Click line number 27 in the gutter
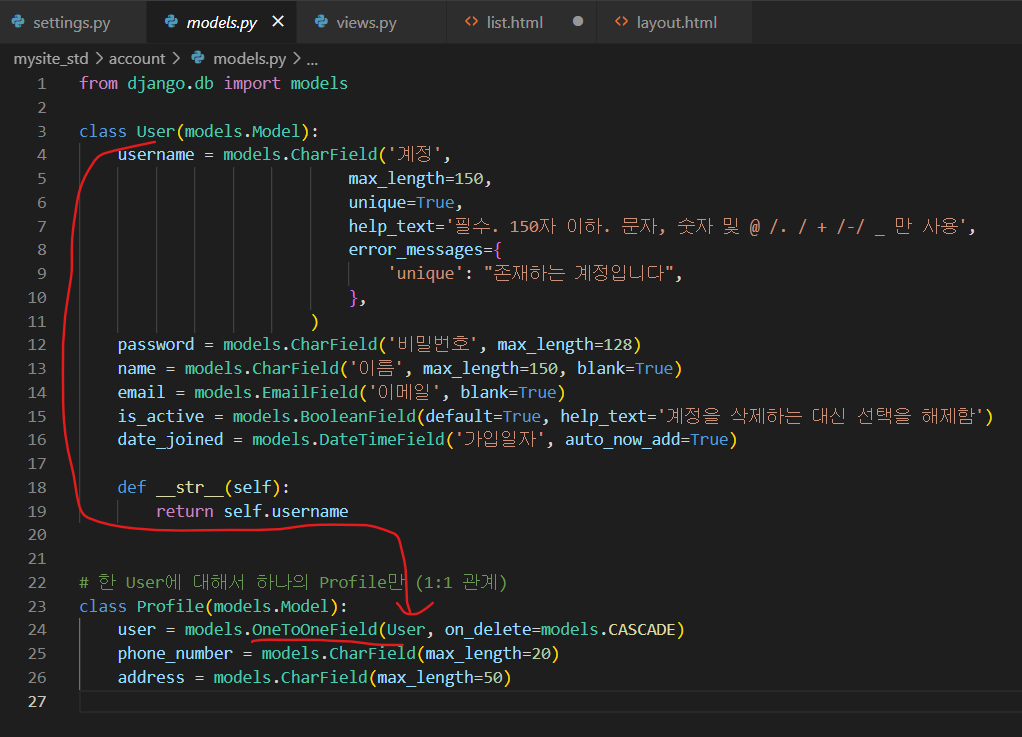 point(37,701)
